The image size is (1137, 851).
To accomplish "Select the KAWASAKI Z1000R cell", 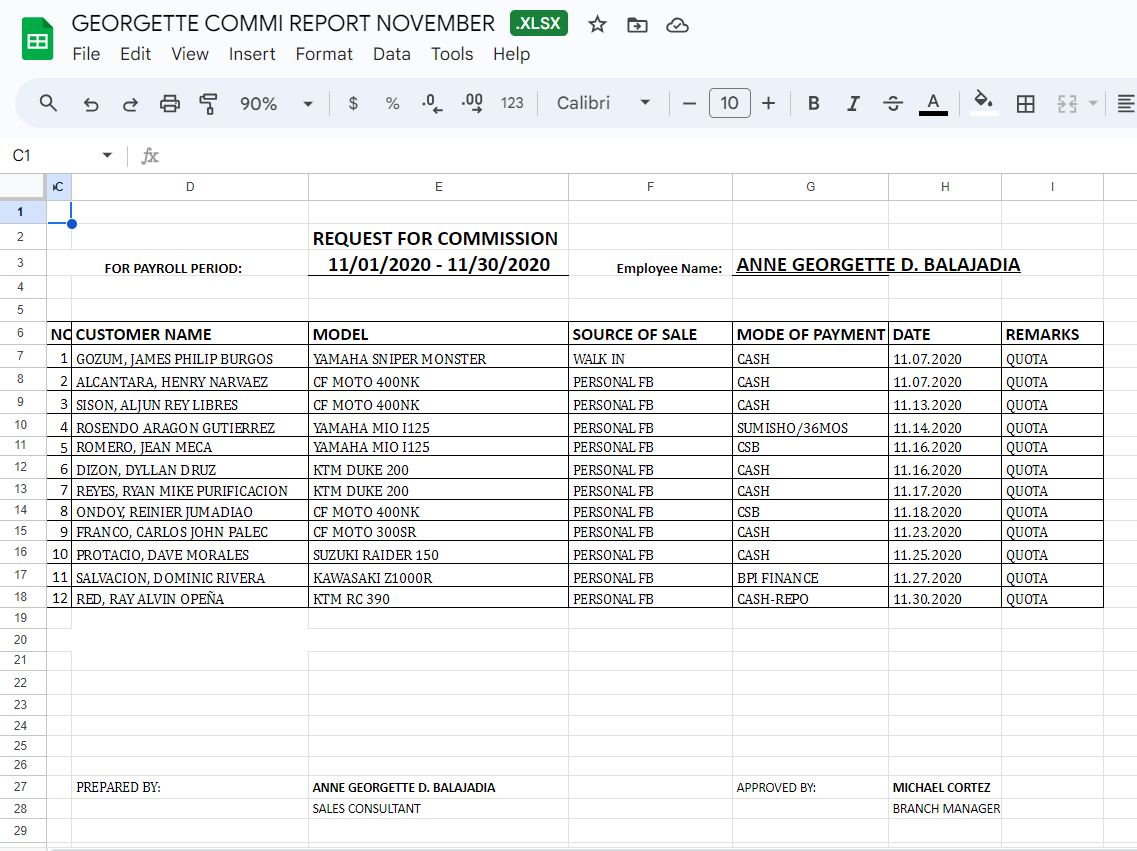I will pos(439,577).
